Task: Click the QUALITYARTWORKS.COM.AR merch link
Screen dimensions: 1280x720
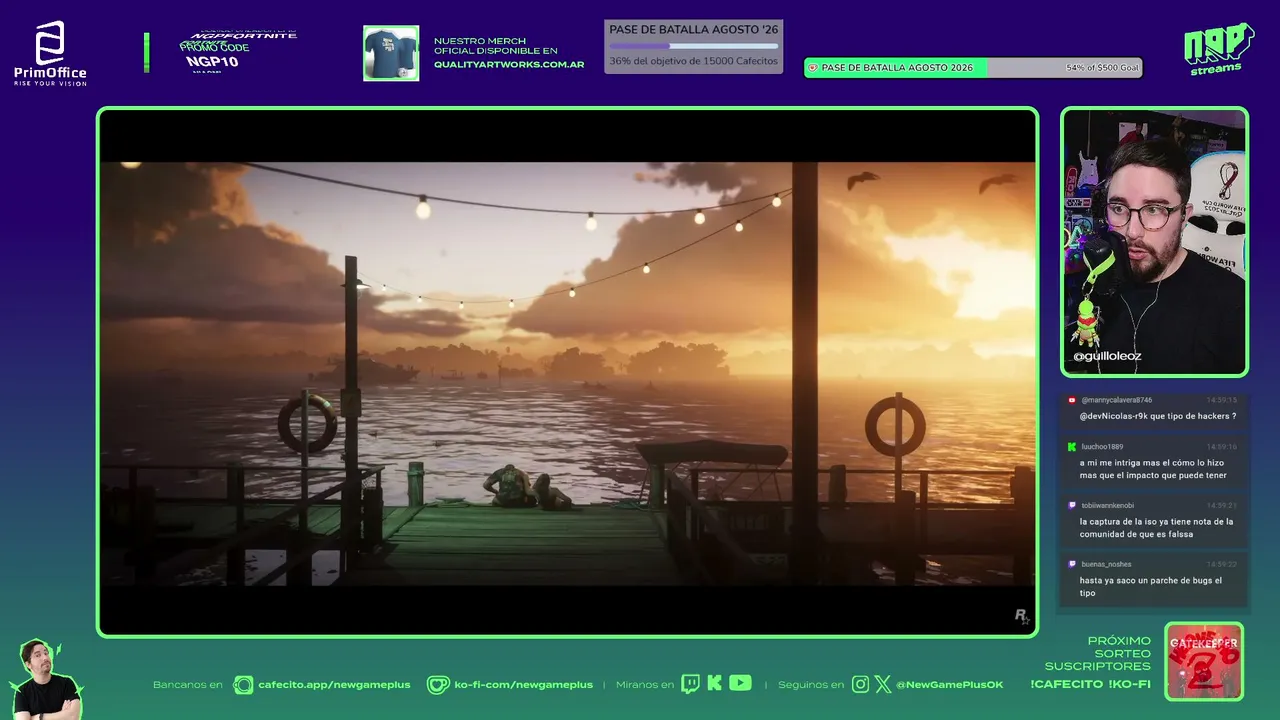Action: tap(509, 64)
